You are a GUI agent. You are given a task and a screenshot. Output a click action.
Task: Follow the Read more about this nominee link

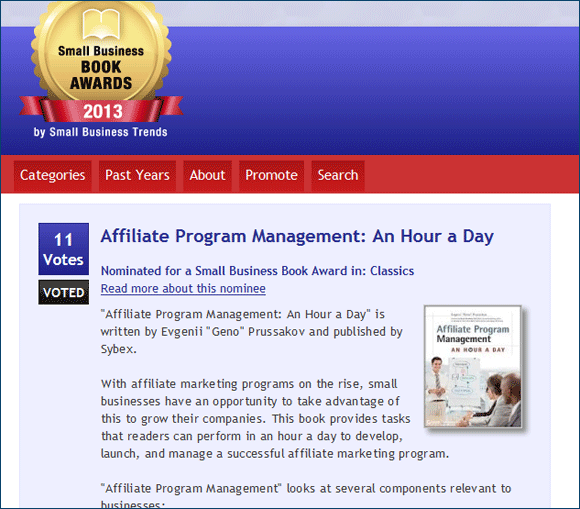coord(183,289)
